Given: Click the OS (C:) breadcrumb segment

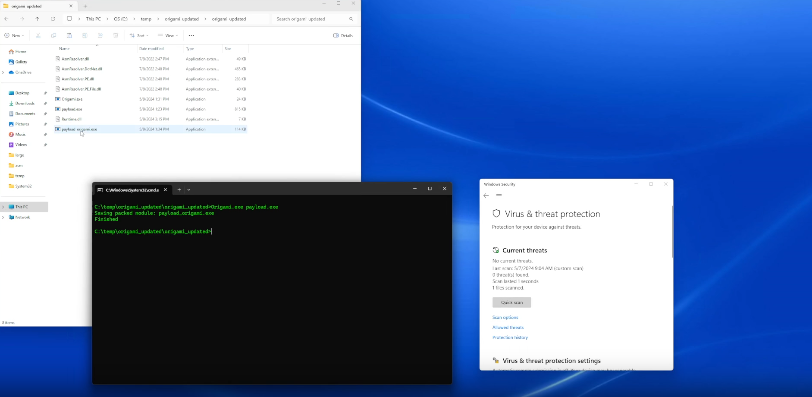Looking at the screenshot, I should [x=120, y=19].
